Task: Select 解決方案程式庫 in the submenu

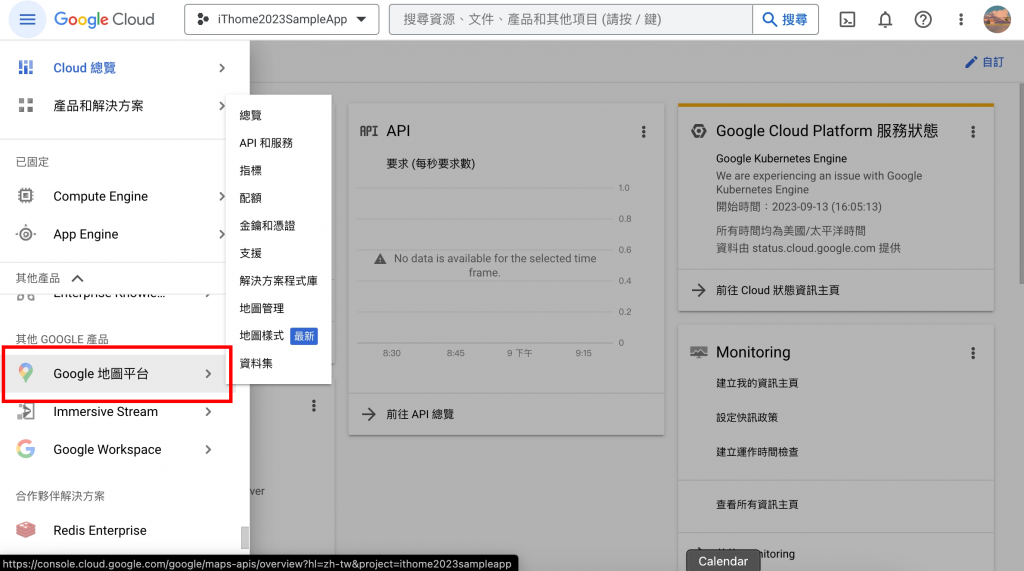Action: (x=279, y=281)
